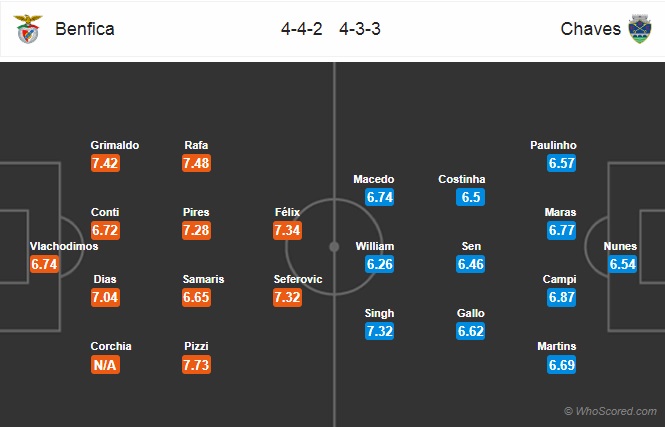Image resolution: width=665 pixels, height=427 pixels.
Task: Click Félix's 7.34 rating badge
Action: (x=290, y=231)
